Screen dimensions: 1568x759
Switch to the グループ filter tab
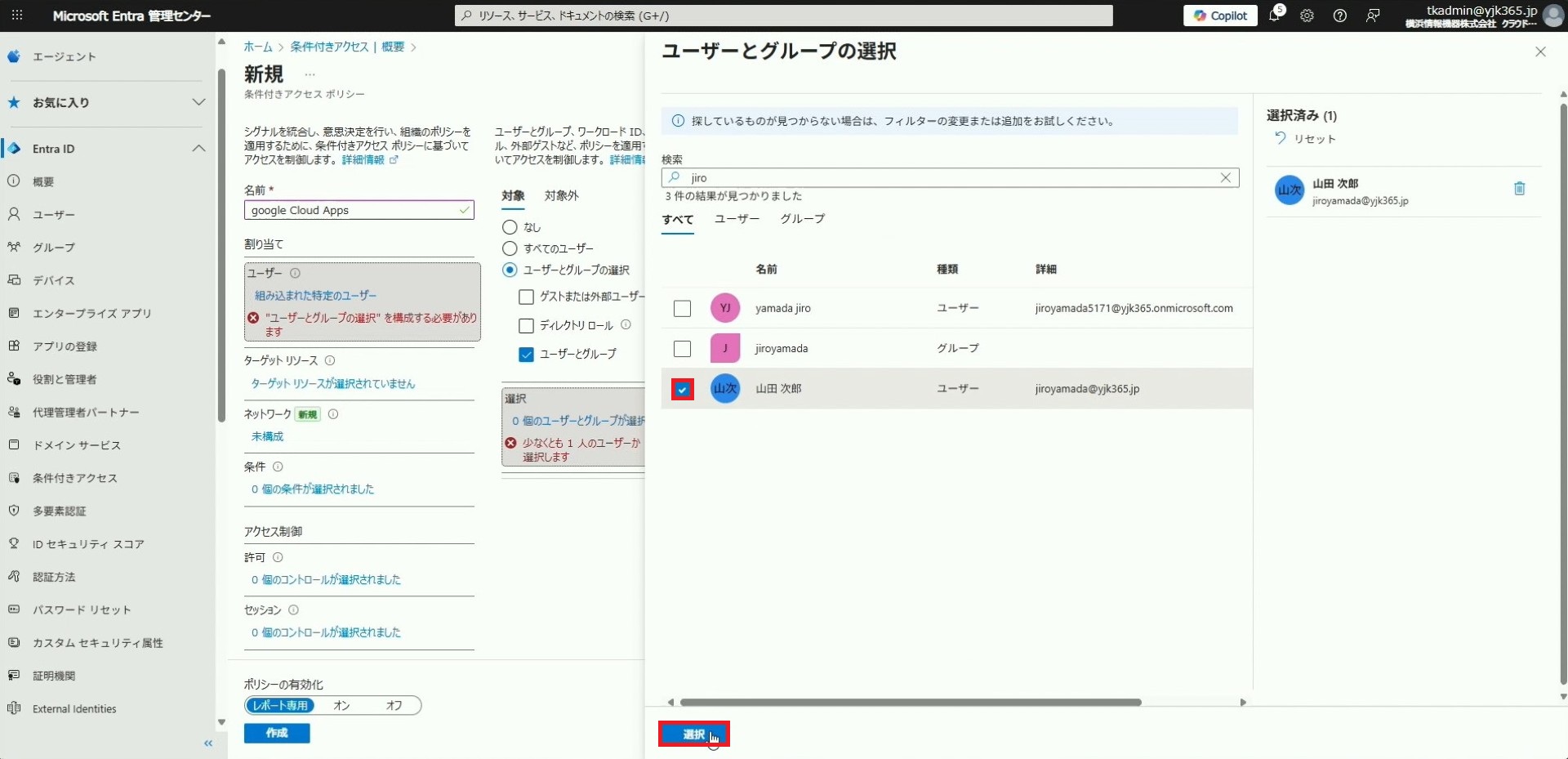(x=802, y=219)
